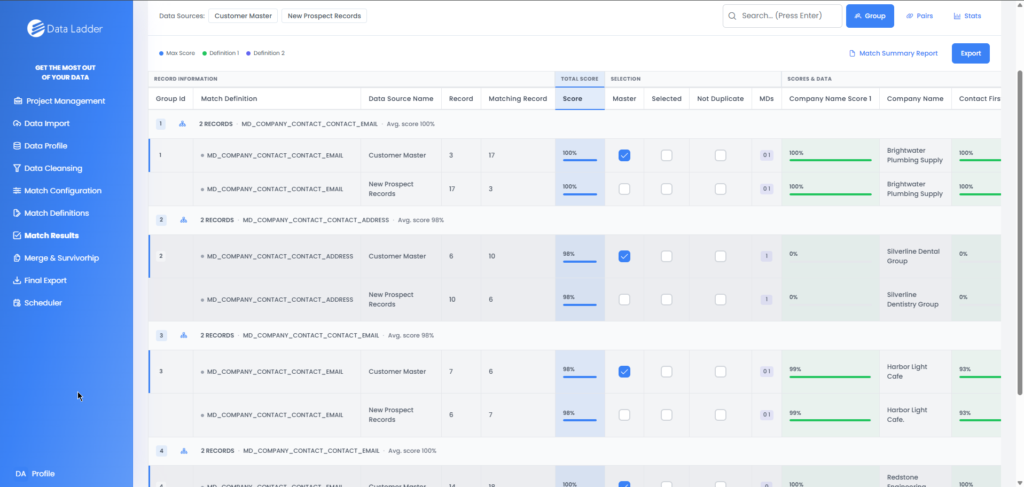Click the Data Import cloud icon
1024x487 pixels.
click(x=17, y=123)
